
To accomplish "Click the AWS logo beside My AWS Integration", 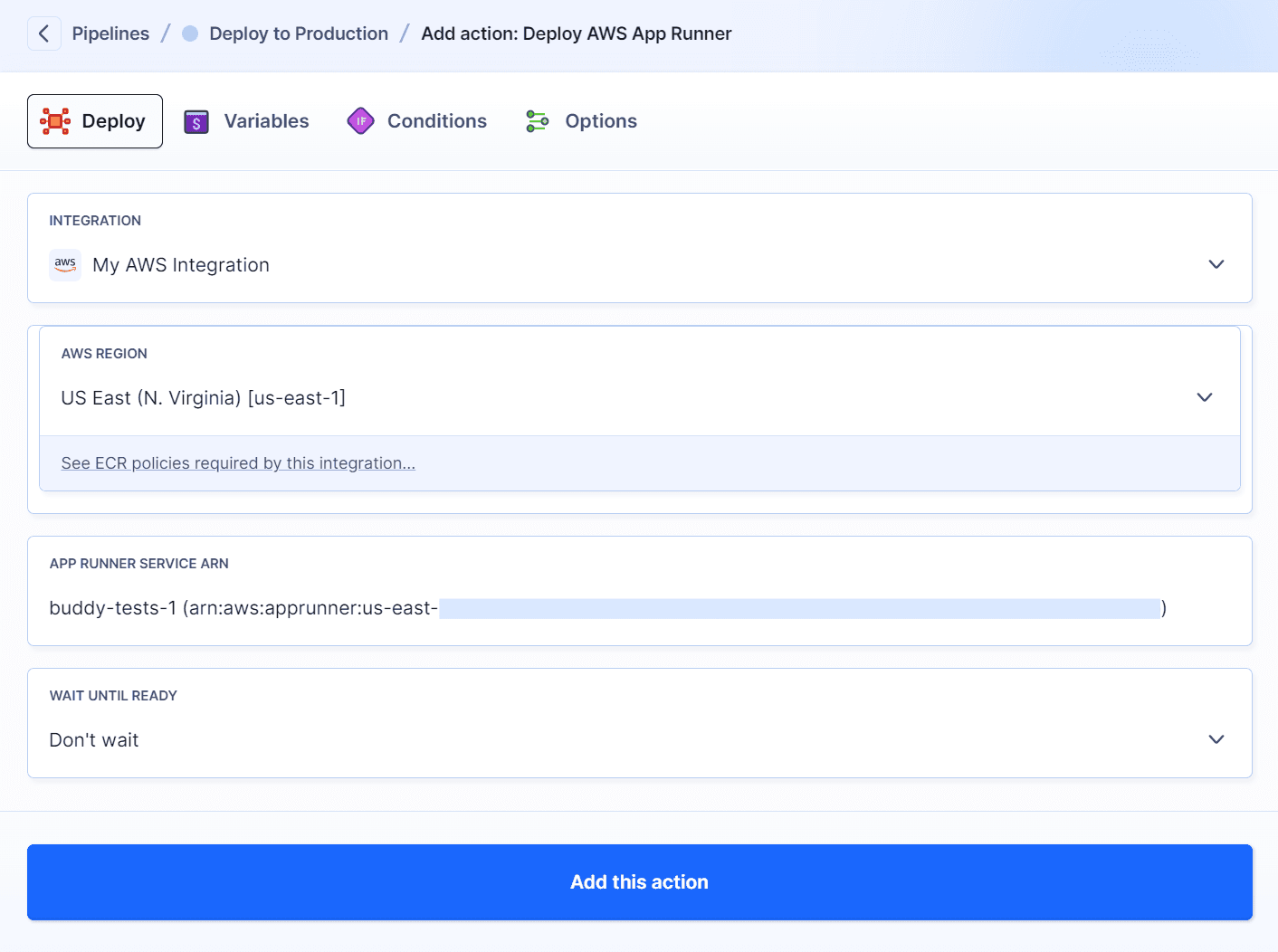I will (64, 264).
